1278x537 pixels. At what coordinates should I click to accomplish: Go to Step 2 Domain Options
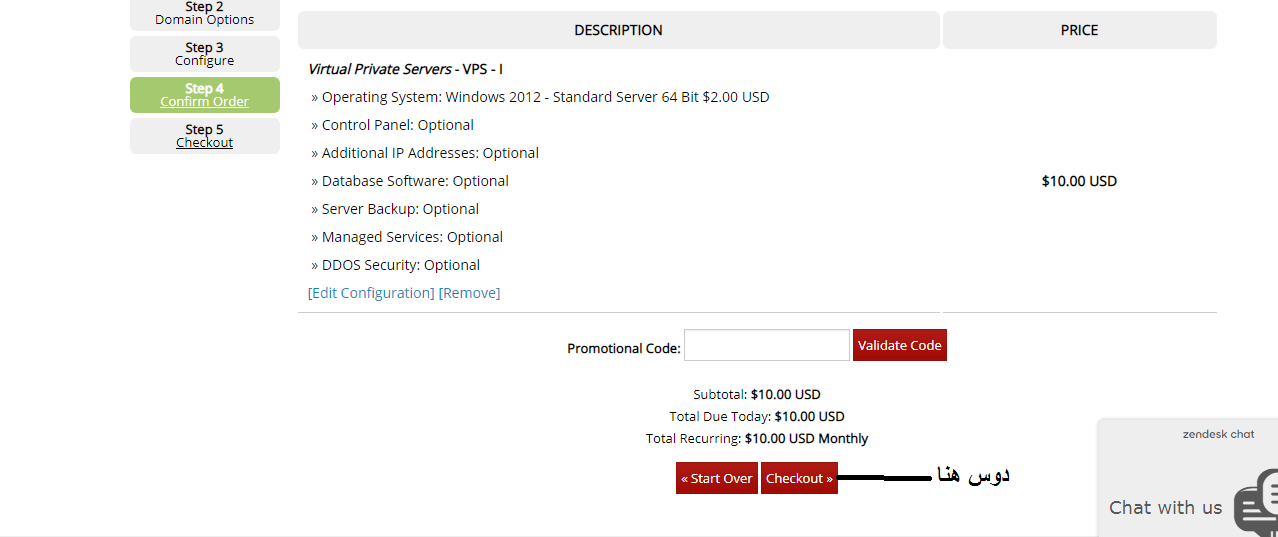click(204, 14)
